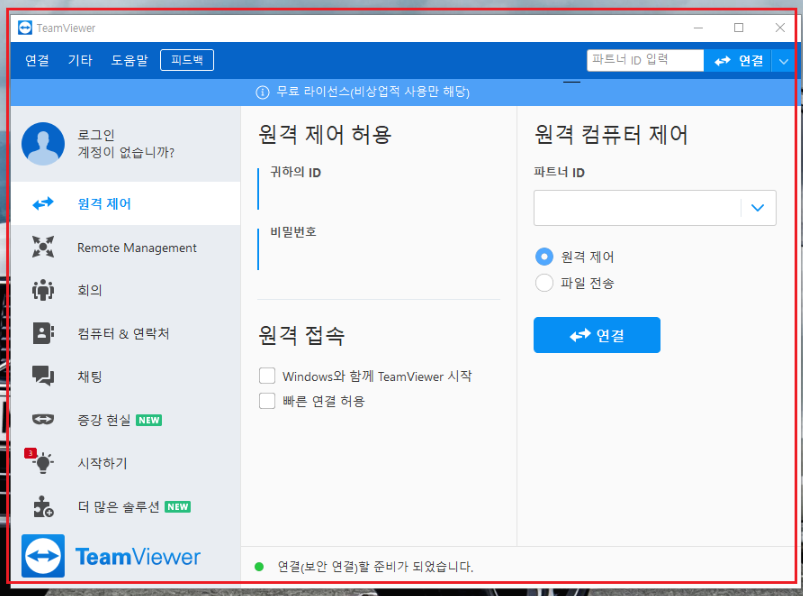This screenshot has width=803, height=596.
Task: Click the 더 많은 솔루션 puzzle icon
Action: 43,506
